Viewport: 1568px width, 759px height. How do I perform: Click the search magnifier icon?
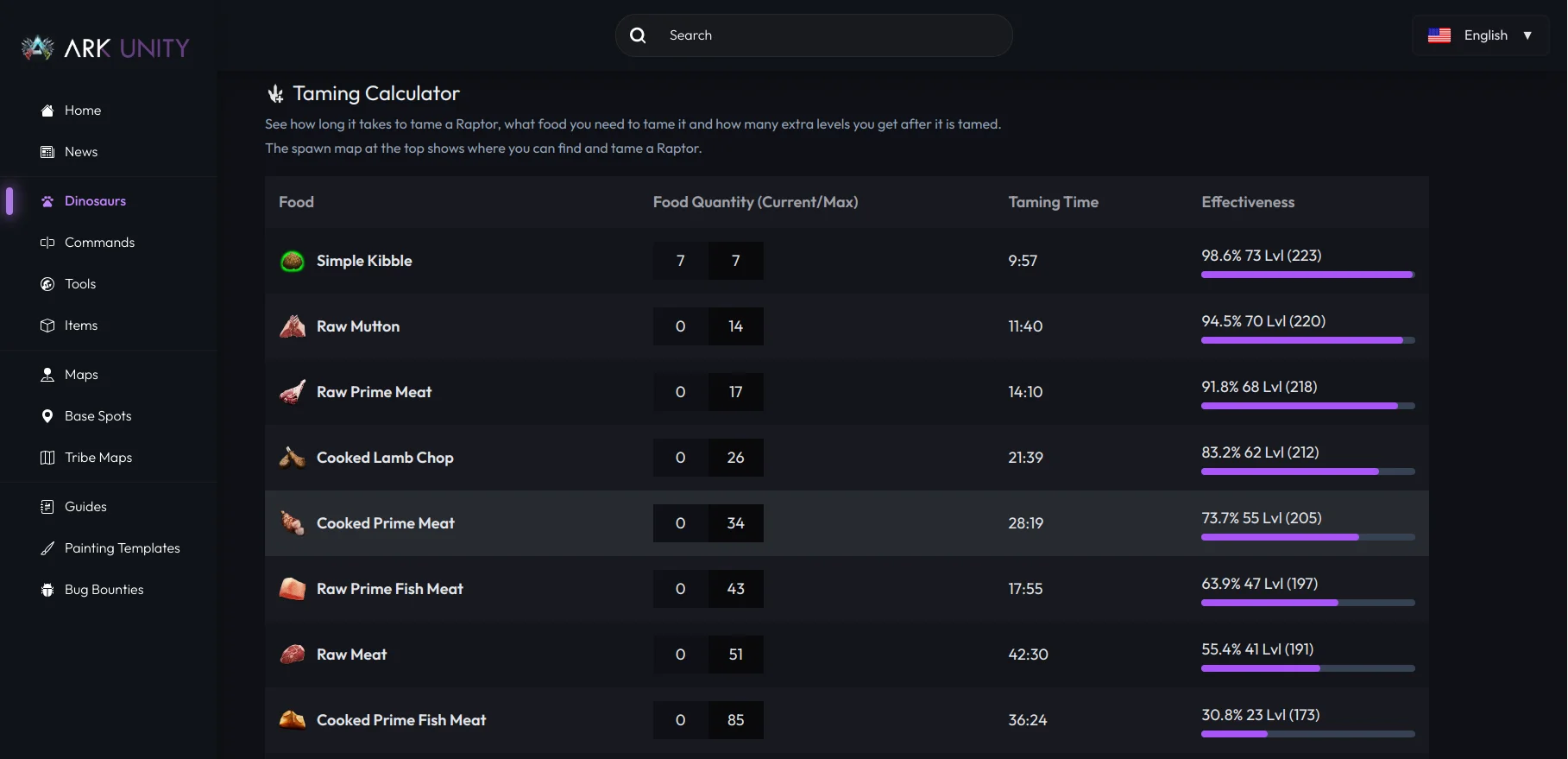point(638,35)
